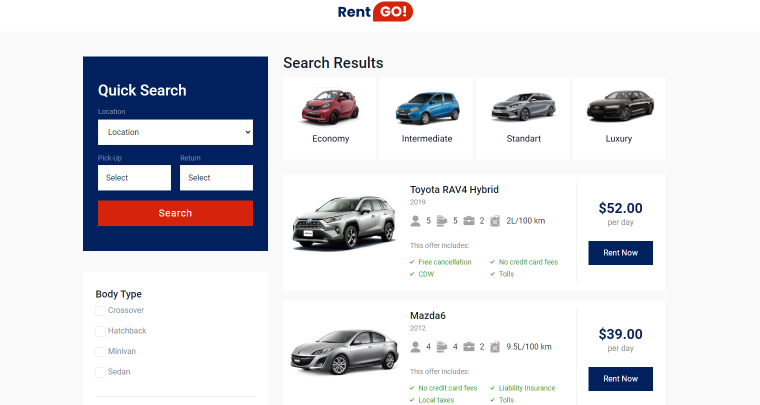Click Rent Now for Mazda6
The image size is (760, 405).
(x=620, y=379)
